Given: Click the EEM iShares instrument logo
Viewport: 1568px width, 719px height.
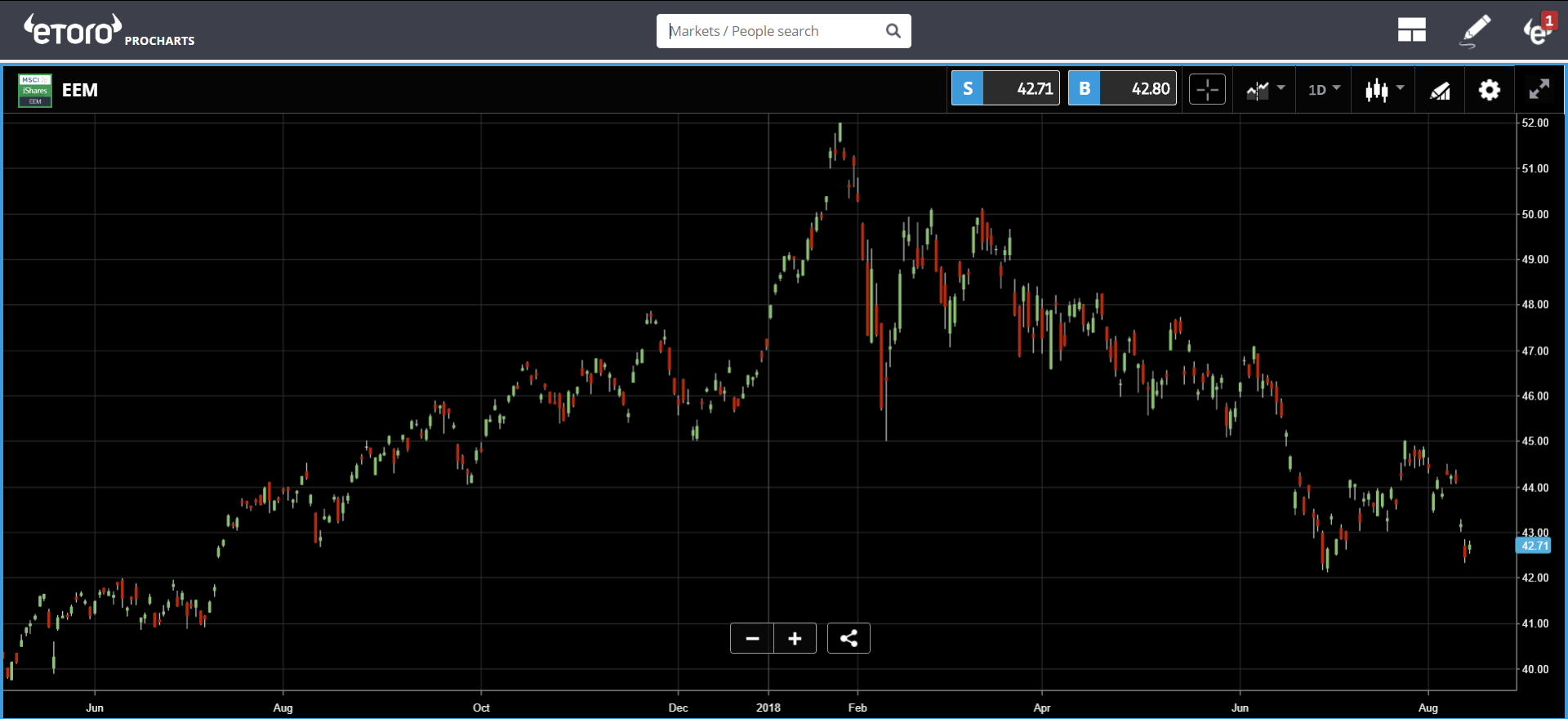Looking at the screenshot, I should (35, 90).
